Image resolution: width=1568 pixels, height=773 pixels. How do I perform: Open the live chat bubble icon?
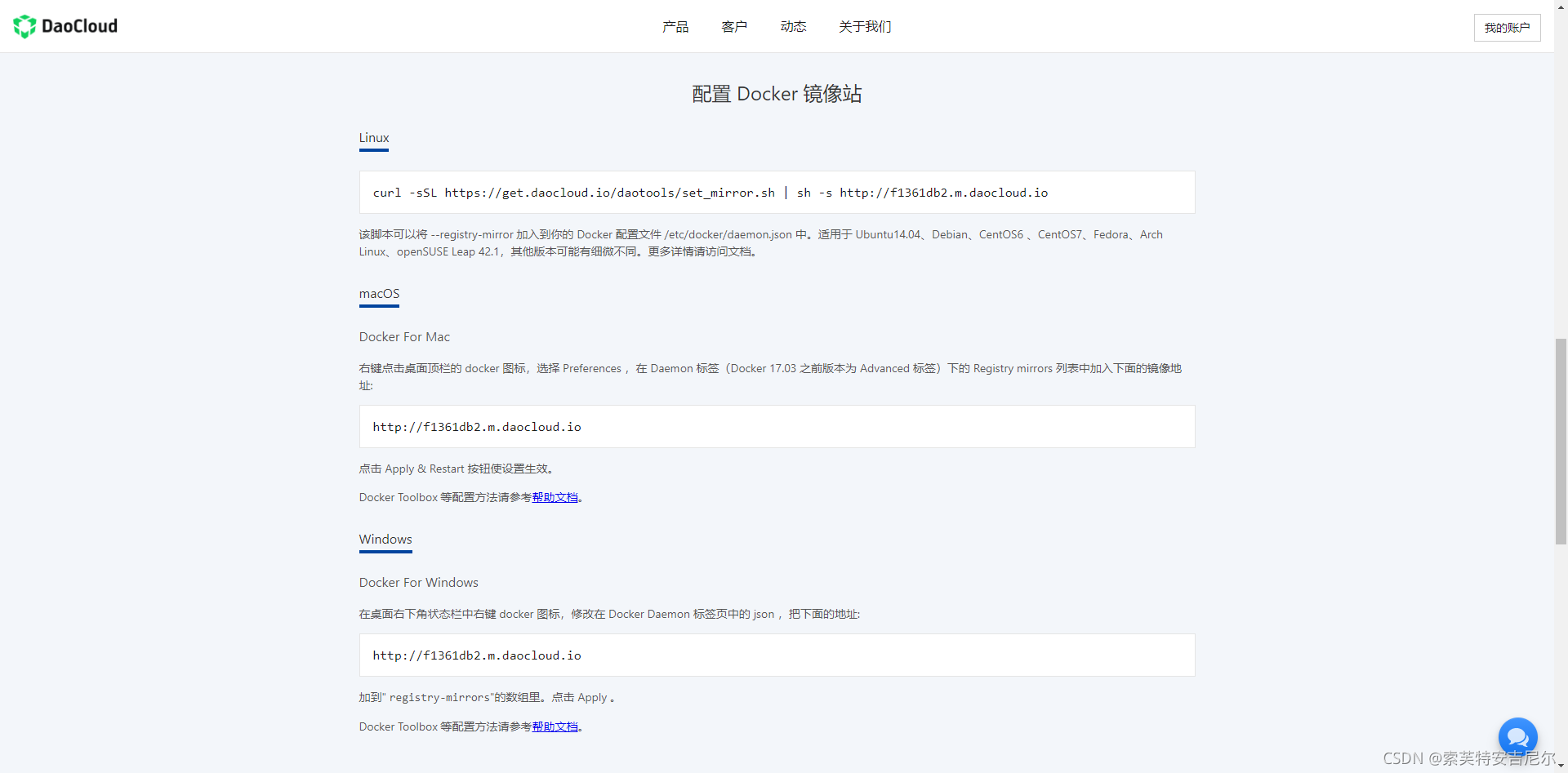click(1517, 737)
